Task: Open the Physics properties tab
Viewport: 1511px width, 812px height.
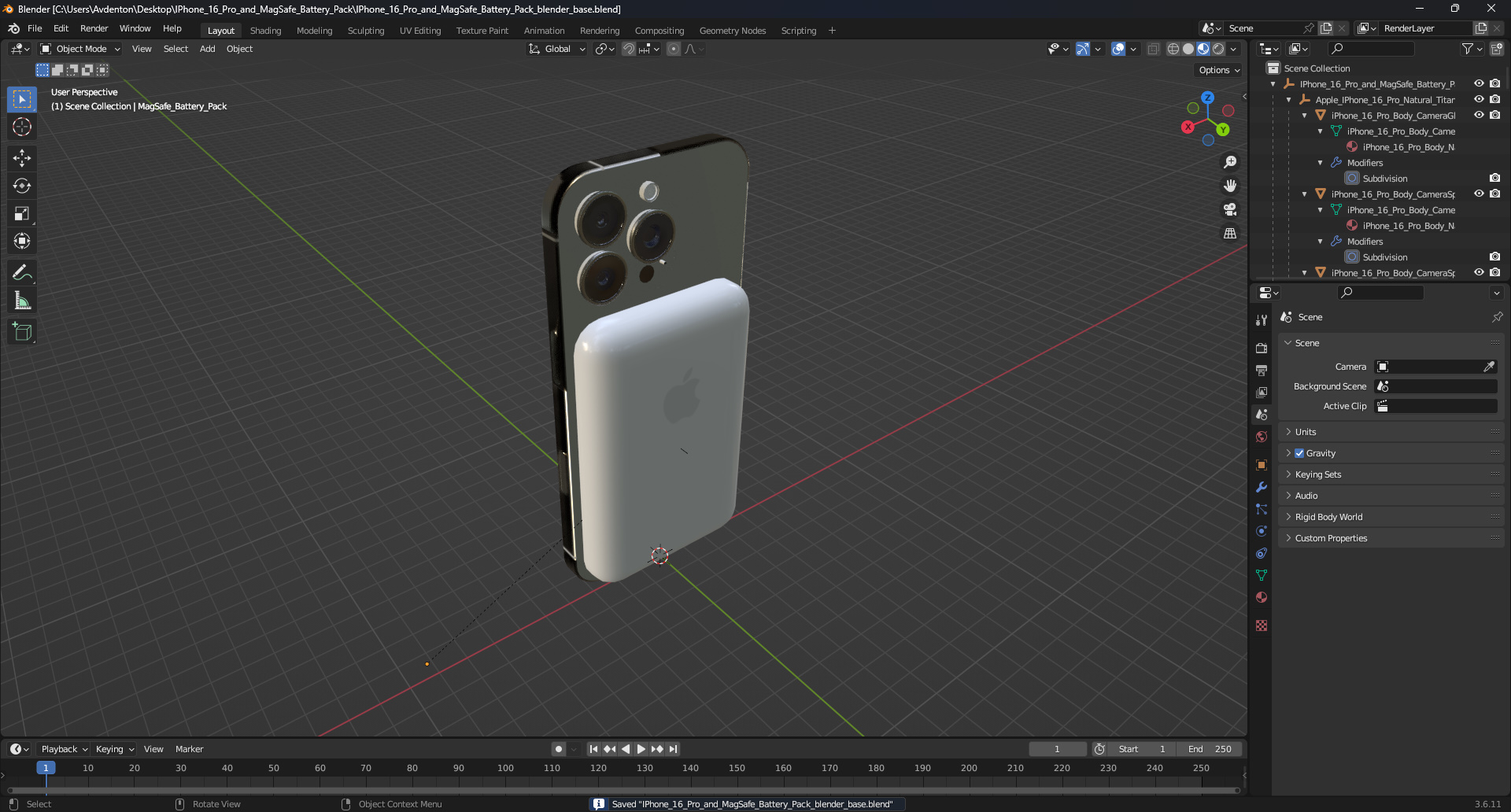Action: click(x=1262, y=531)
